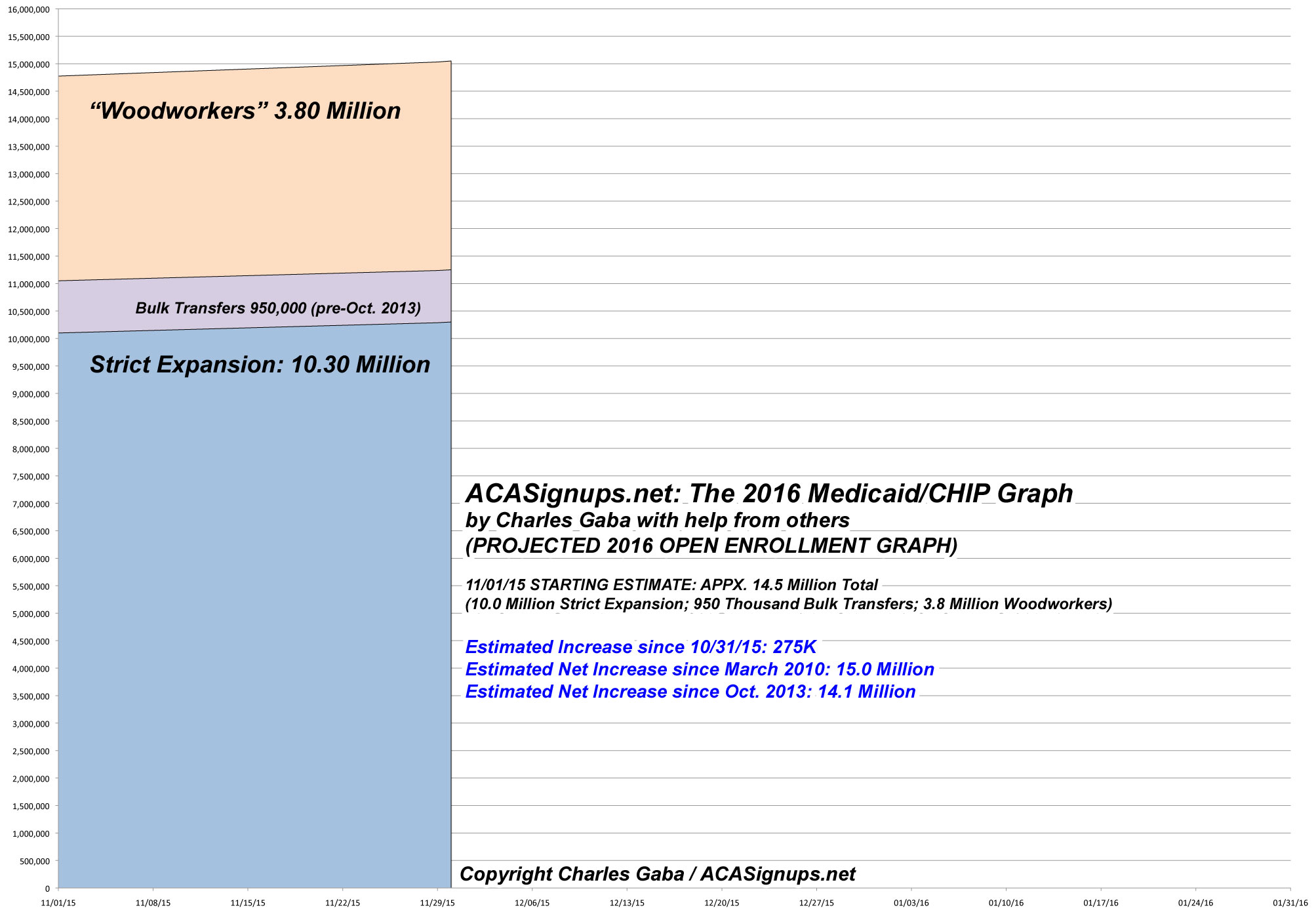Viewport: 1316px width, 916px height.
Task: Click the 11/01/15 date axis label
Action: [x=58, y=903]
